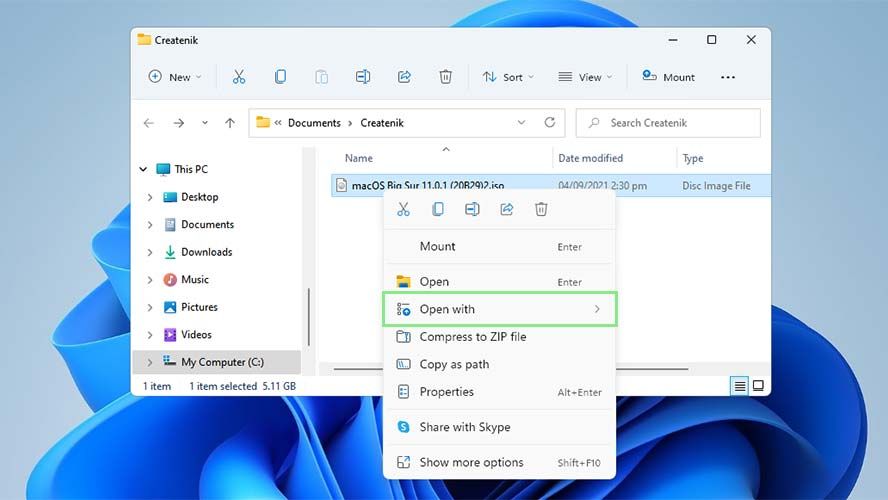Click the Createnik folder icon in the title bar
Viewport: 888px width, 500px height.
tap(144, 40)
